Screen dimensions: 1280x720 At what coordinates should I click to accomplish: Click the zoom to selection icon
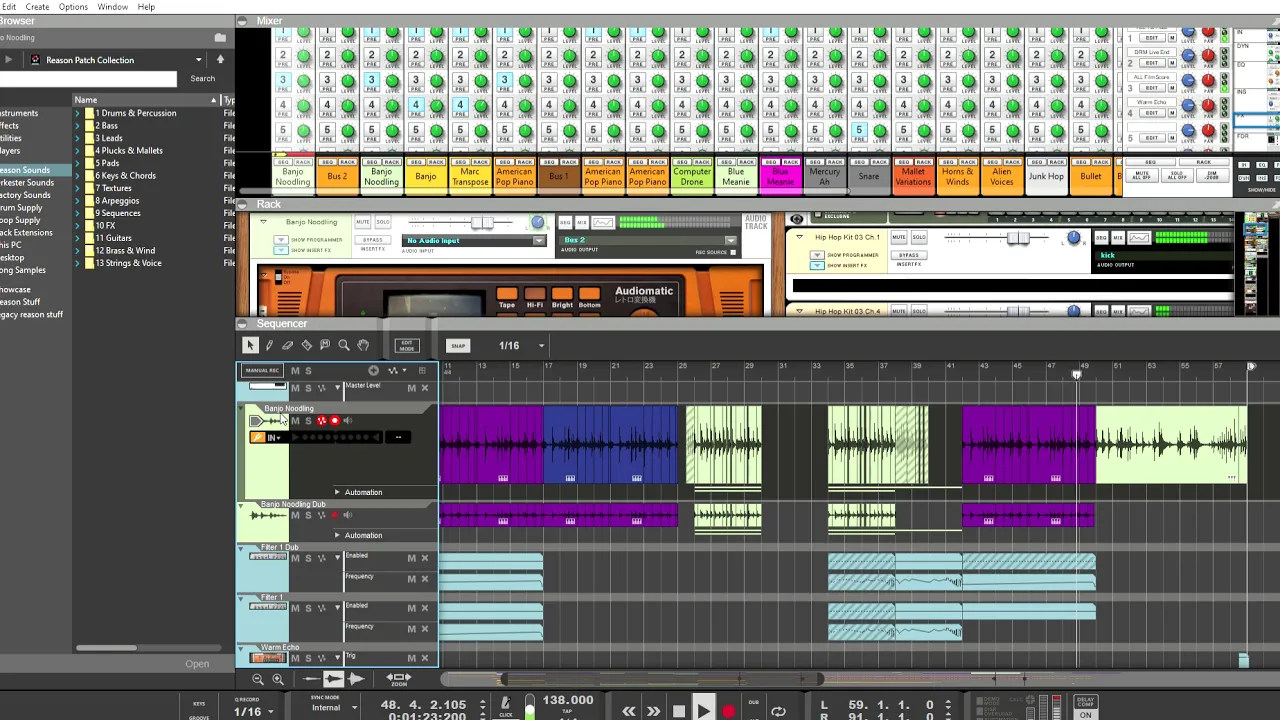pos(399,678)
